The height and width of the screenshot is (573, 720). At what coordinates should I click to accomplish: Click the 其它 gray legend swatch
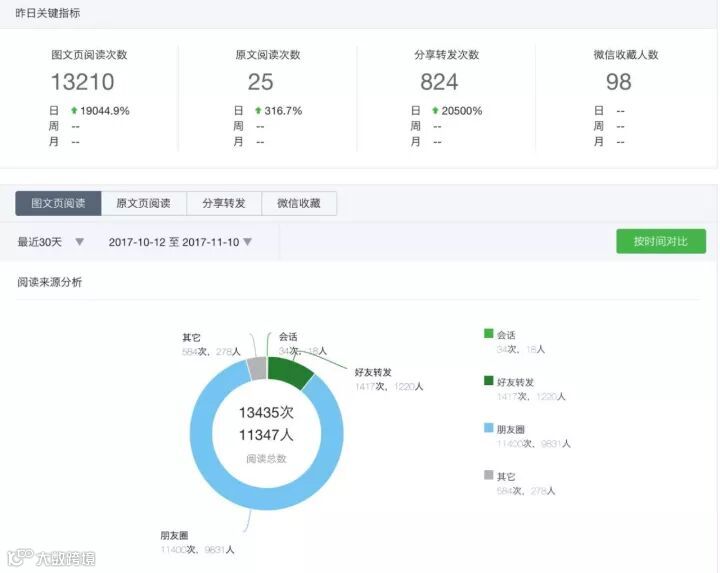click(x=489, y=475)
